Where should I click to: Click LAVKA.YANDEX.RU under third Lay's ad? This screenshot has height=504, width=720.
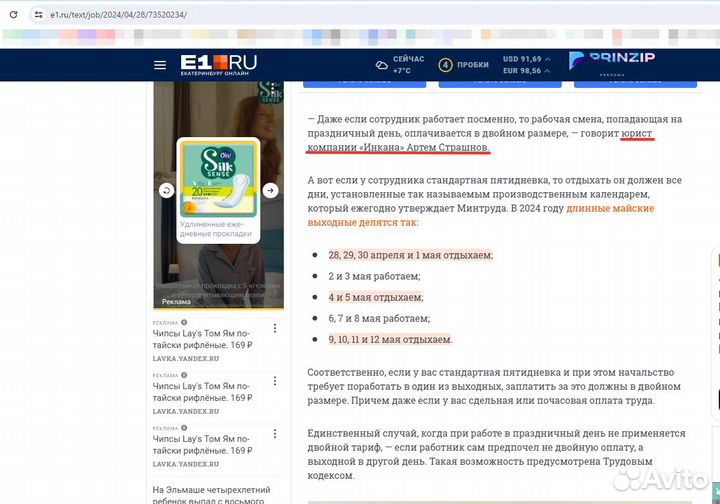[x=186, y=464]
